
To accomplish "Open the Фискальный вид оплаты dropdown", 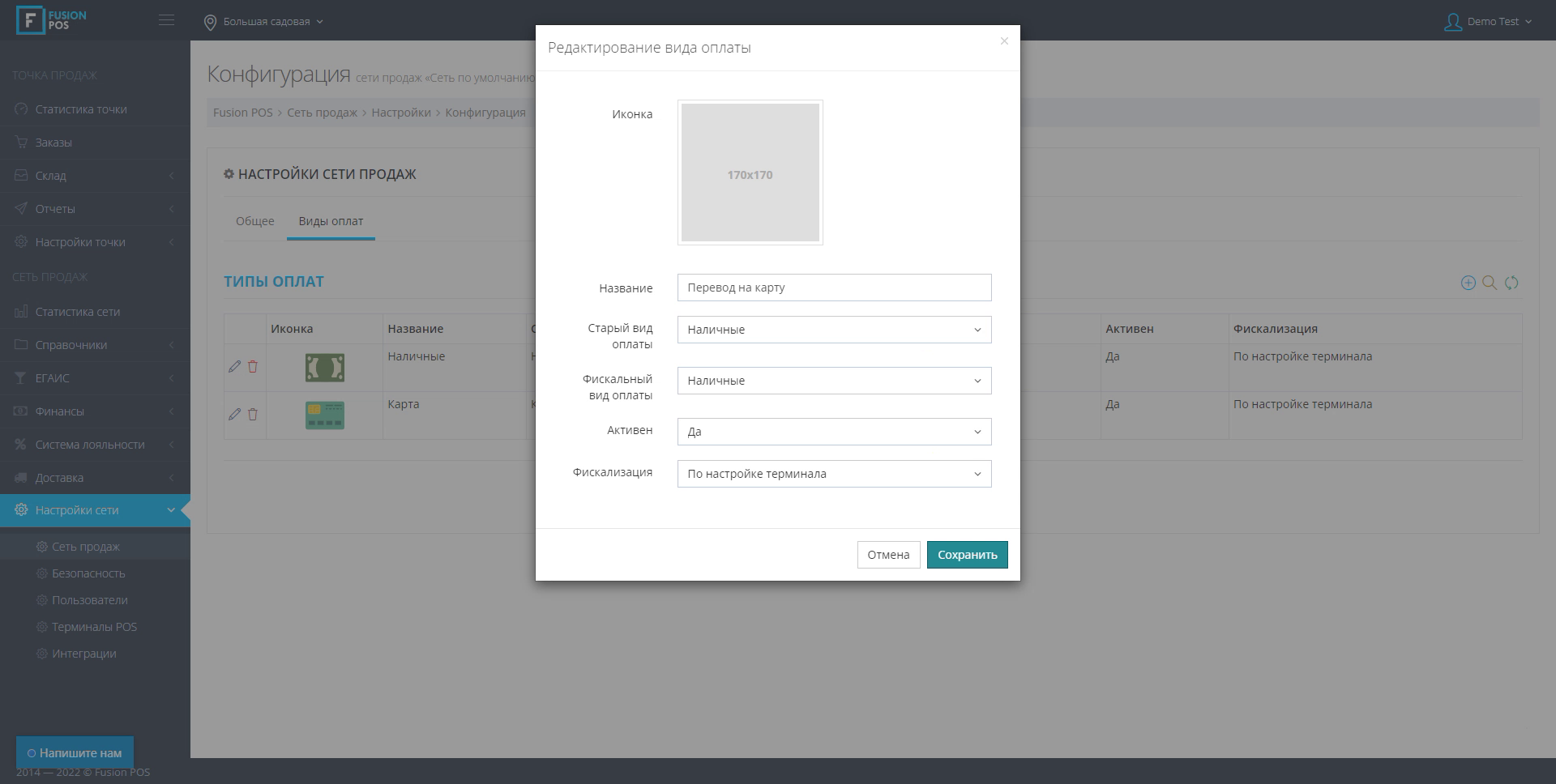I will click(x=834, y=381).
